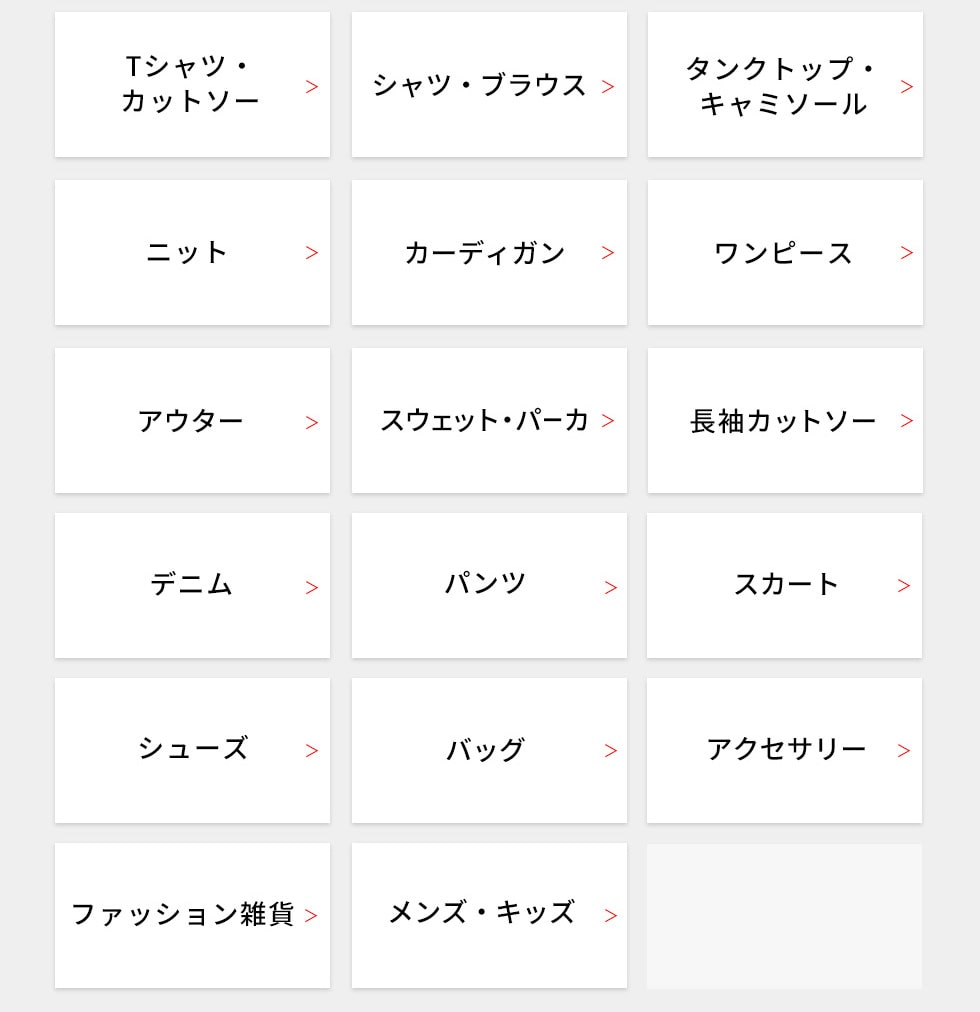
Task: Select the 長袖カットソー category
Action: pos(784,421)
